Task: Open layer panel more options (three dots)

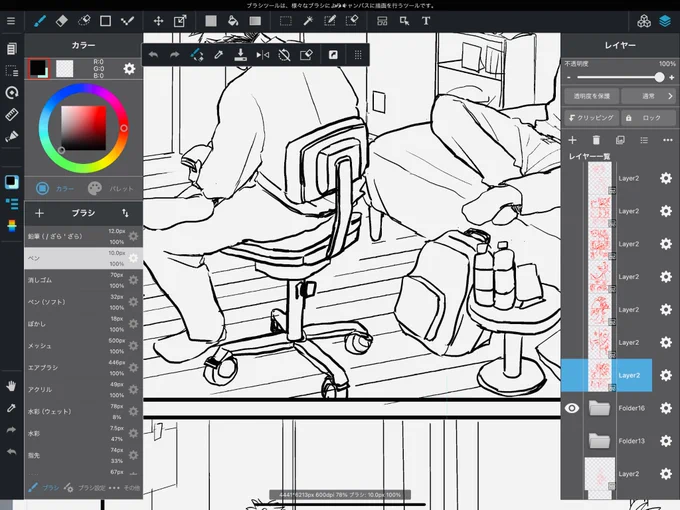Action: (x=668, y=140)
